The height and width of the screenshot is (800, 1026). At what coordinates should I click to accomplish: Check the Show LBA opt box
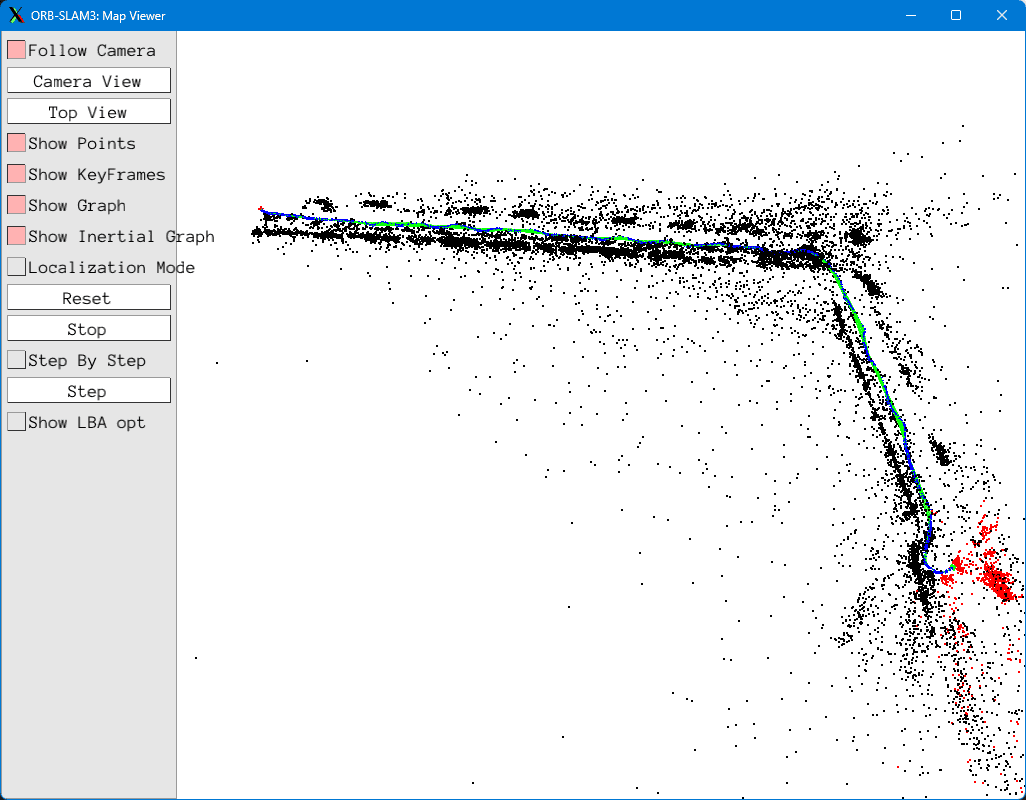click(x=17, y=422)
